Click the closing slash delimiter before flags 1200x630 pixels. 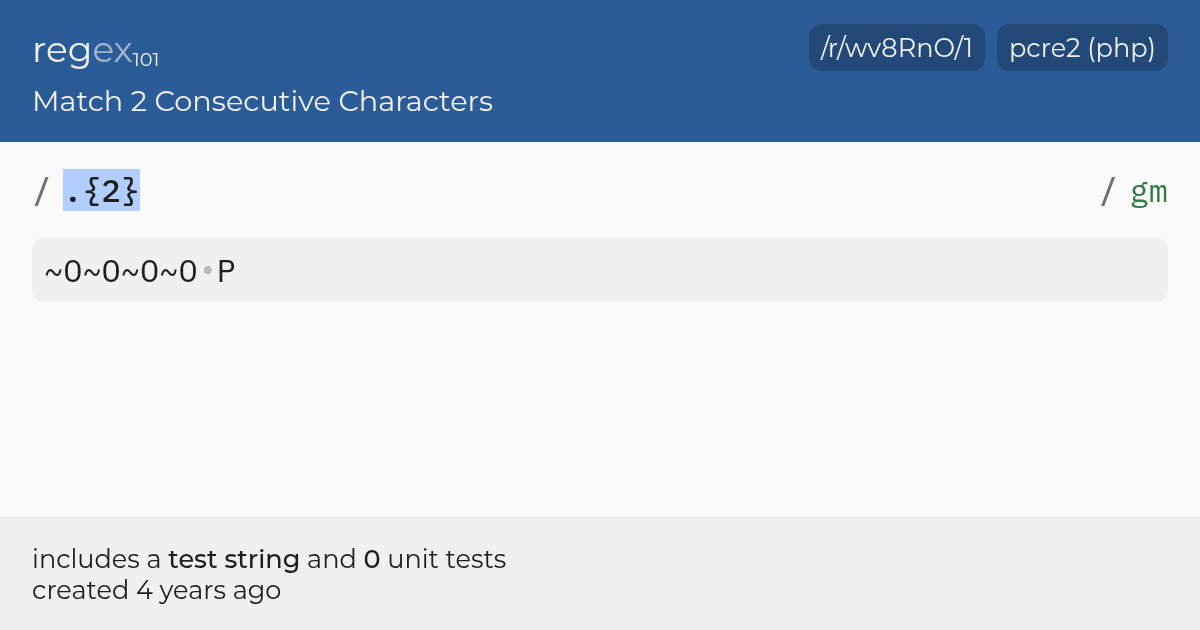(x=1108, y=190)
